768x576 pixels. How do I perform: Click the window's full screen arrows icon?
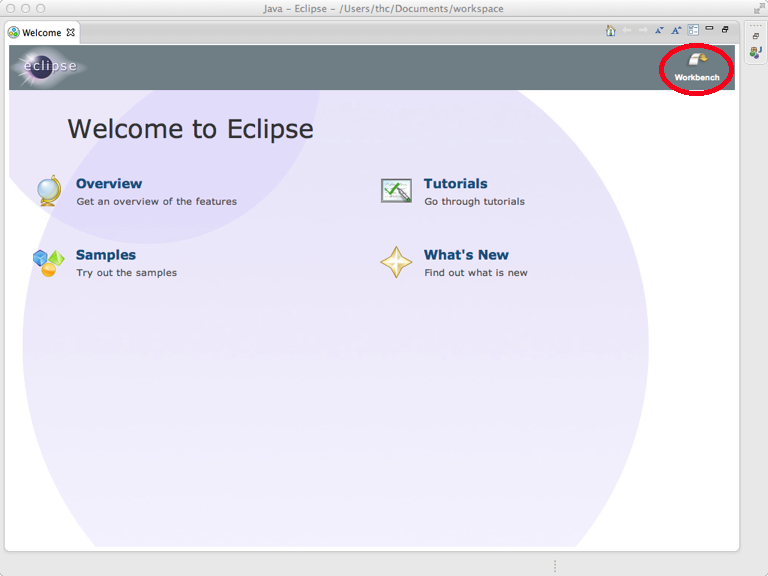[x=759, y=8]
